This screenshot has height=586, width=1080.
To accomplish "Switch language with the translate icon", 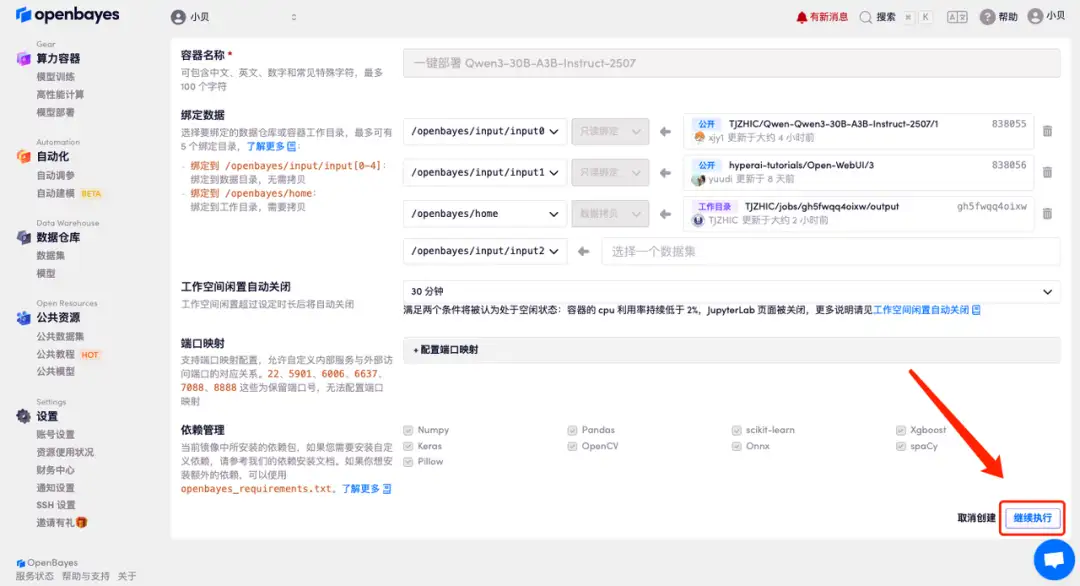I will [957, 17].
